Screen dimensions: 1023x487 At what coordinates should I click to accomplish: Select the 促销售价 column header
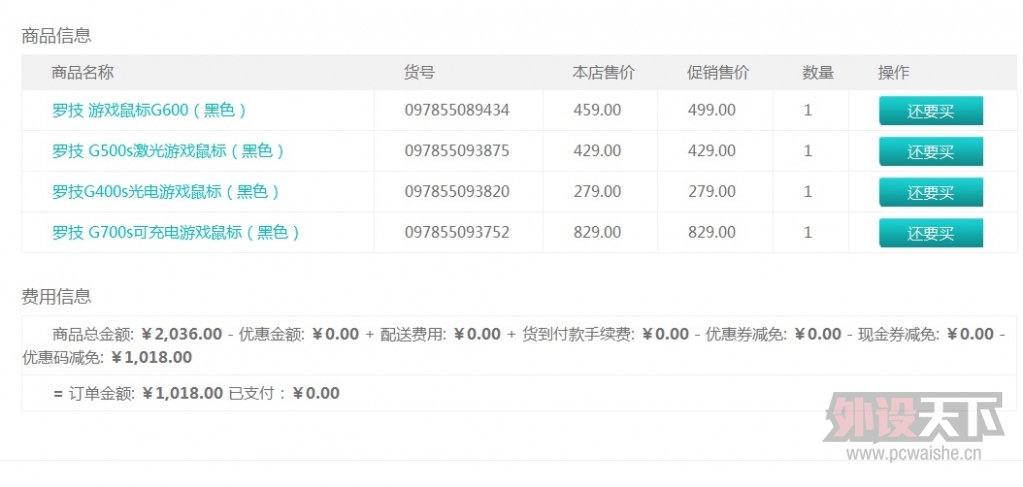pos(718,72)
